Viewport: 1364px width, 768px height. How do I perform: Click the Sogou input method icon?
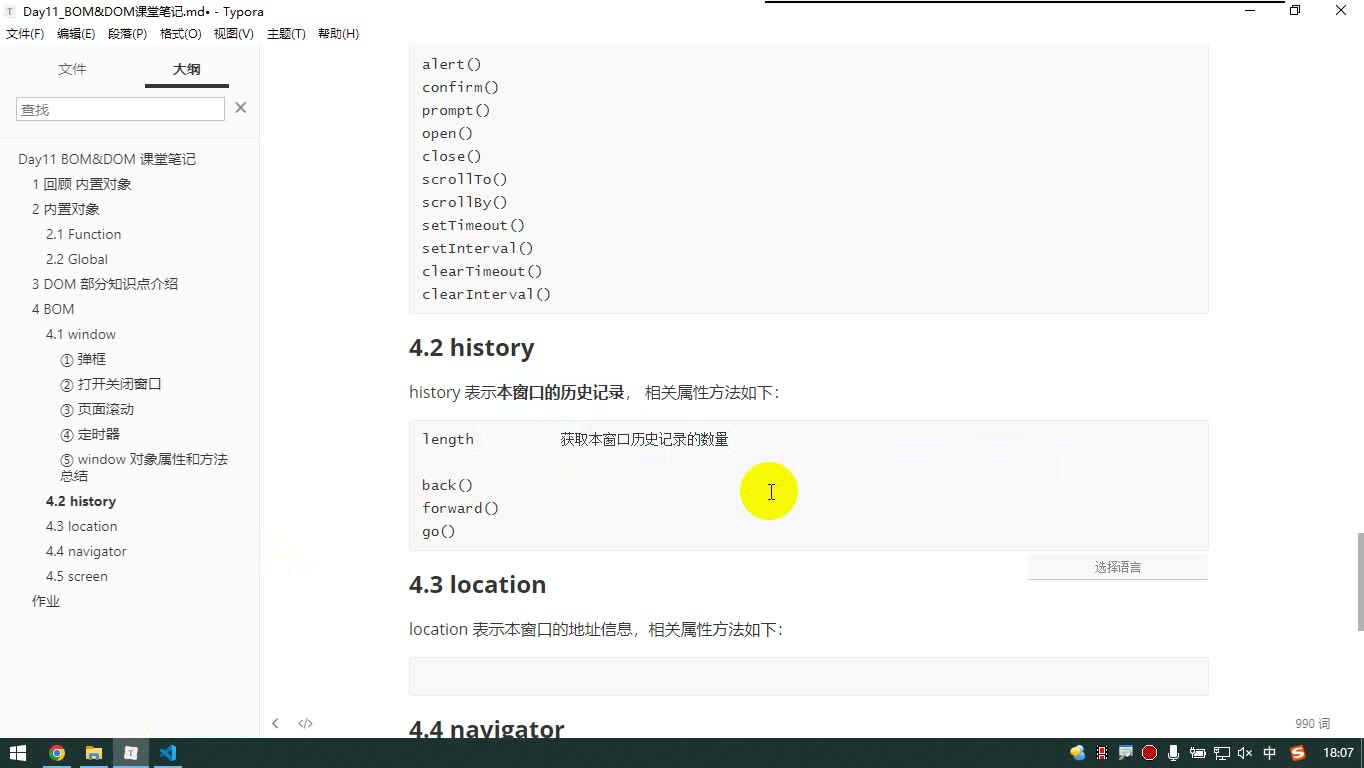(x=1298, y=753)
